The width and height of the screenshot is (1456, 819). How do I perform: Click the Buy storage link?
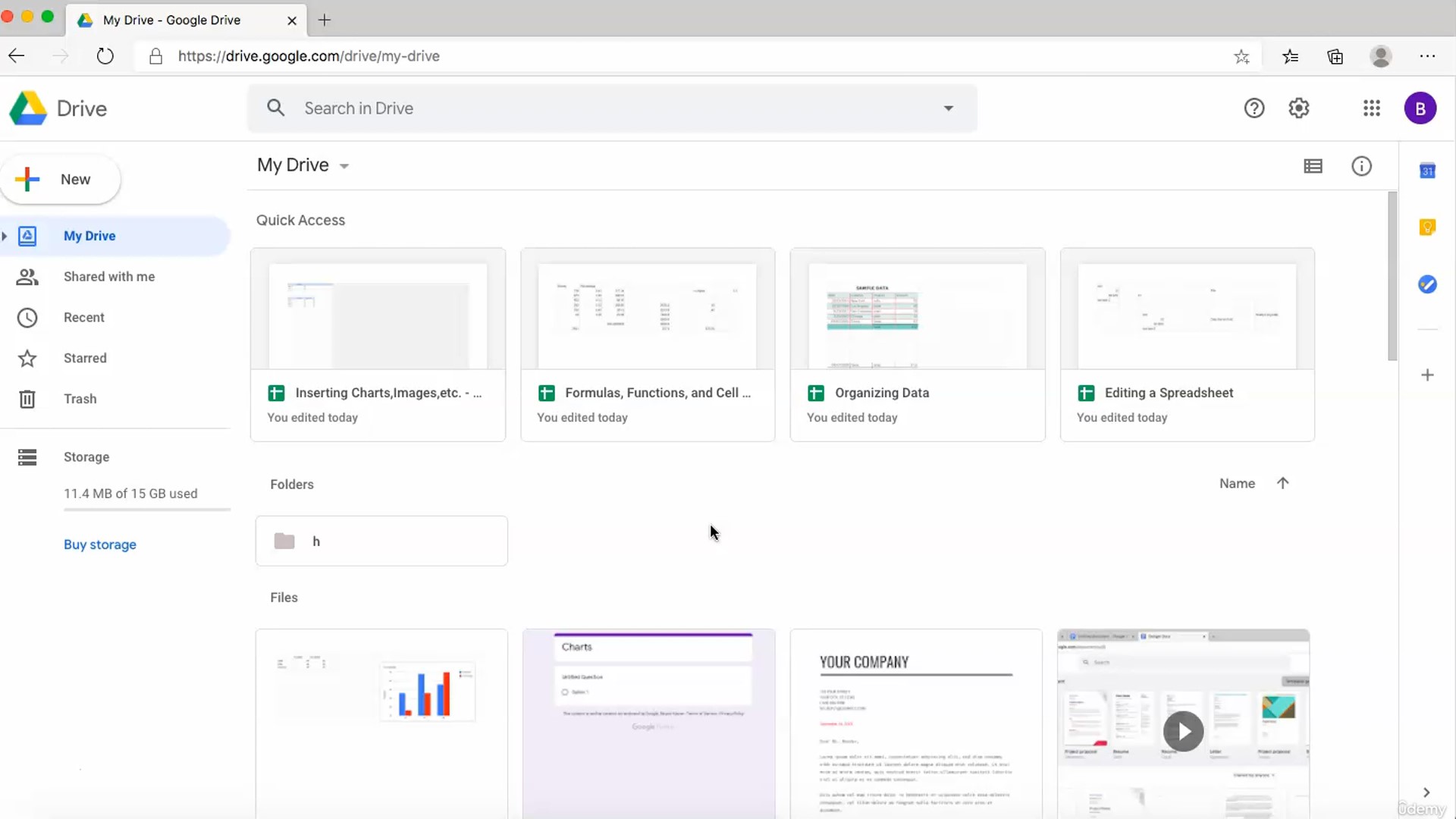tap(100, 544)
